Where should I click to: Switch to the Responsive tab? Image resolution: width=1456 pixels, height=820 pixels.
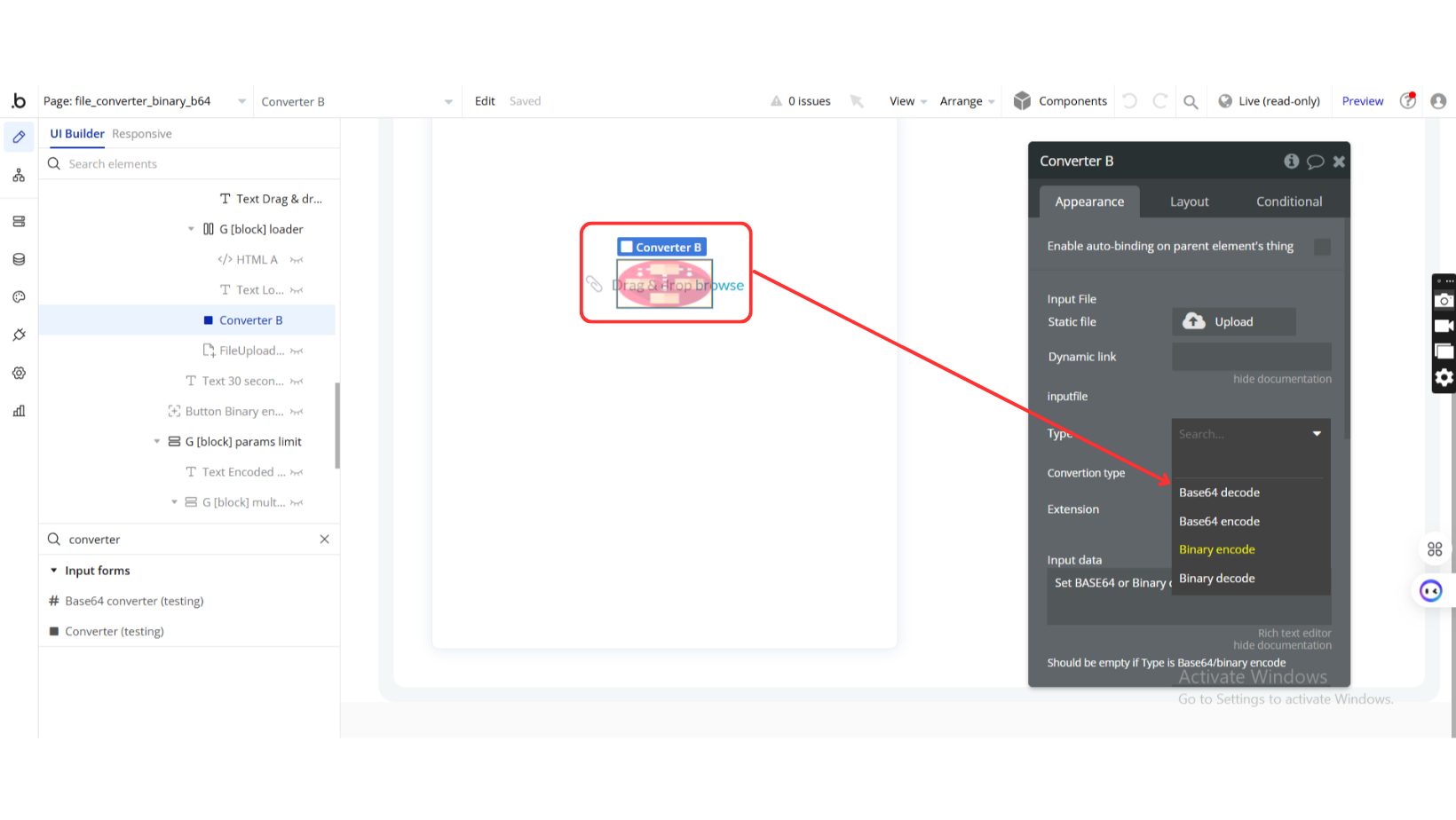click(142, 134)
